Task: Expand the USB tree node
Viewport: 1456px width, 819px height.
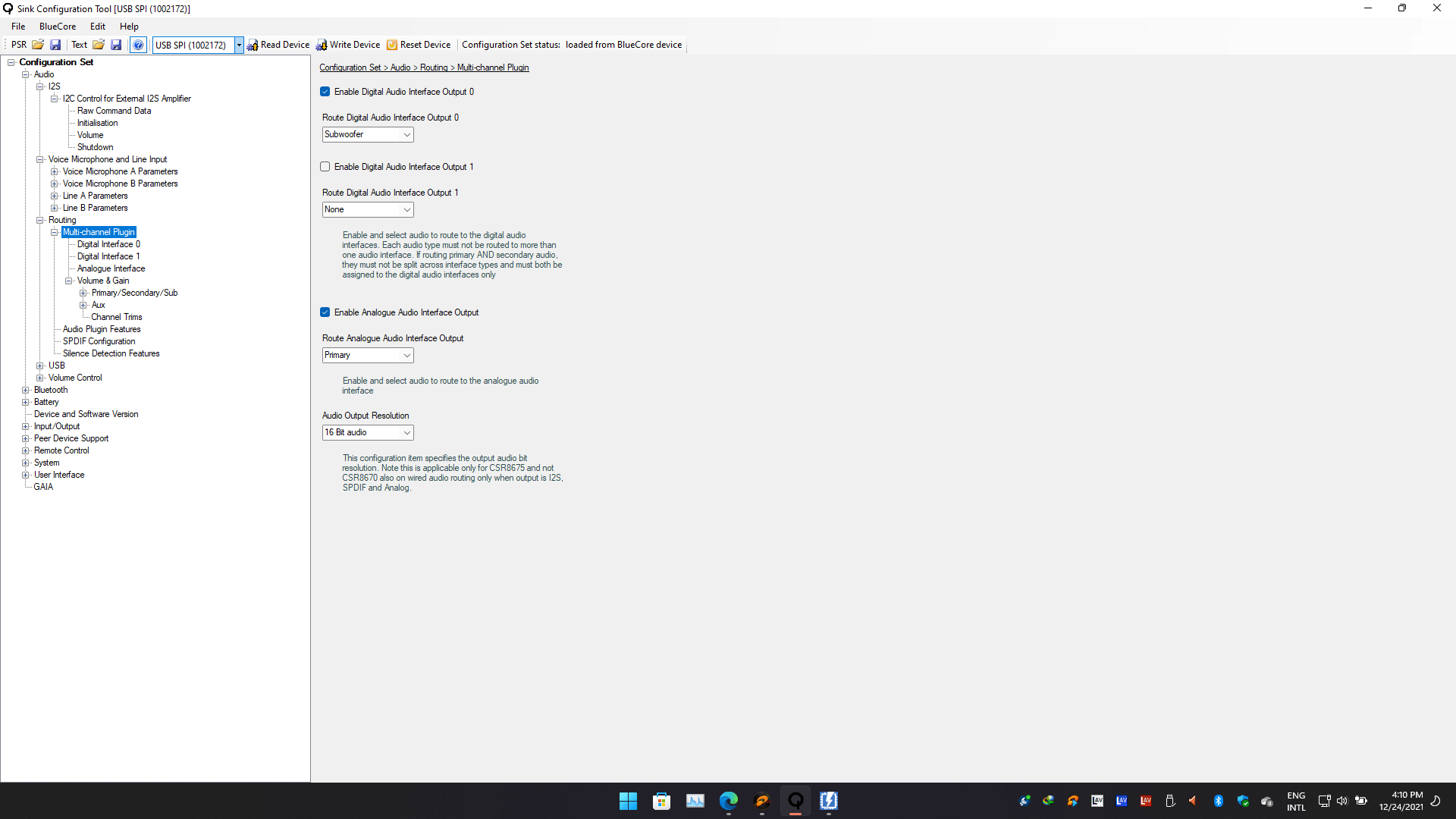Action: (40, 366)
